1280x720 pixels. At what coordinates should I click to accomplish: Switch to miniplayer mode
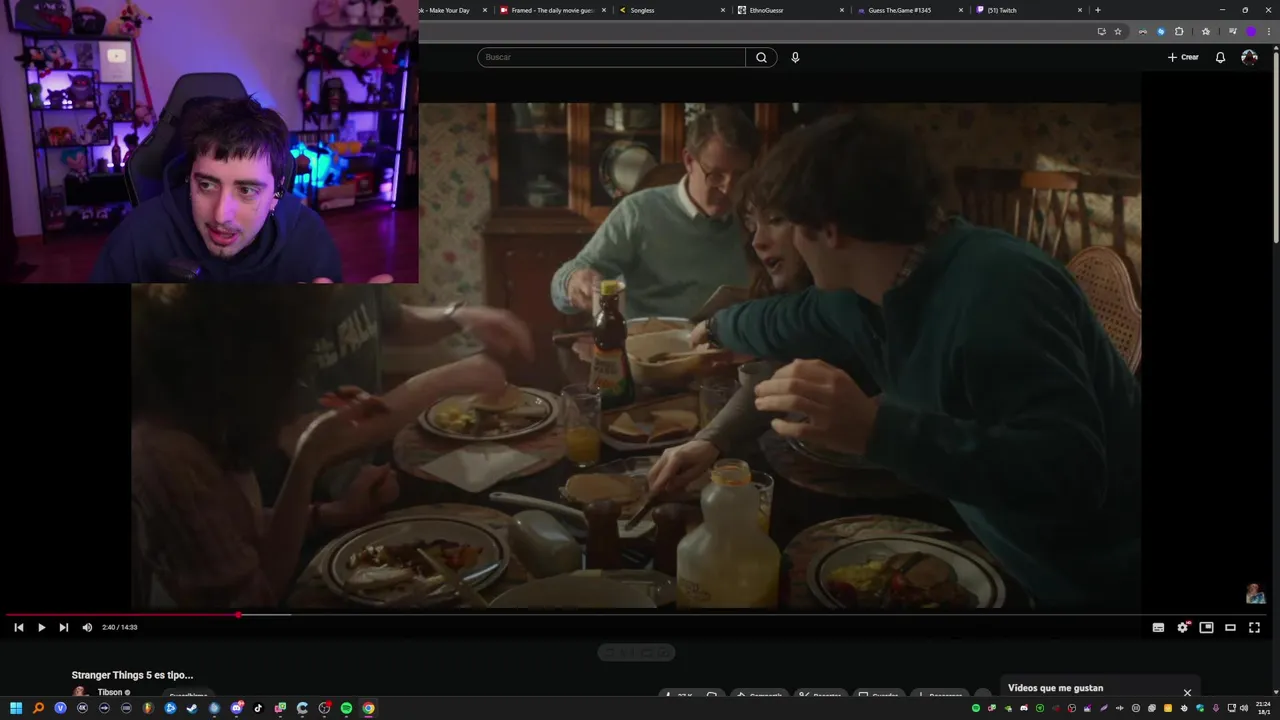click(1207, 627)
